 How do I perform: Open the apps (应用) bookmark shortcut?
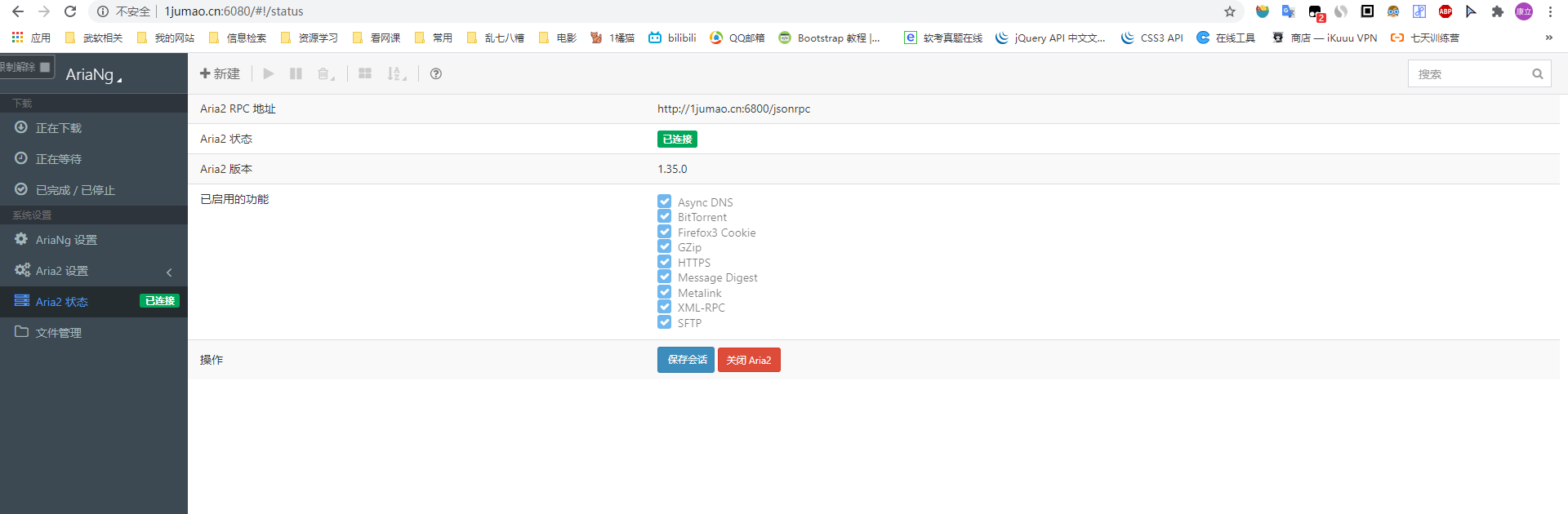tap(31, 38)
